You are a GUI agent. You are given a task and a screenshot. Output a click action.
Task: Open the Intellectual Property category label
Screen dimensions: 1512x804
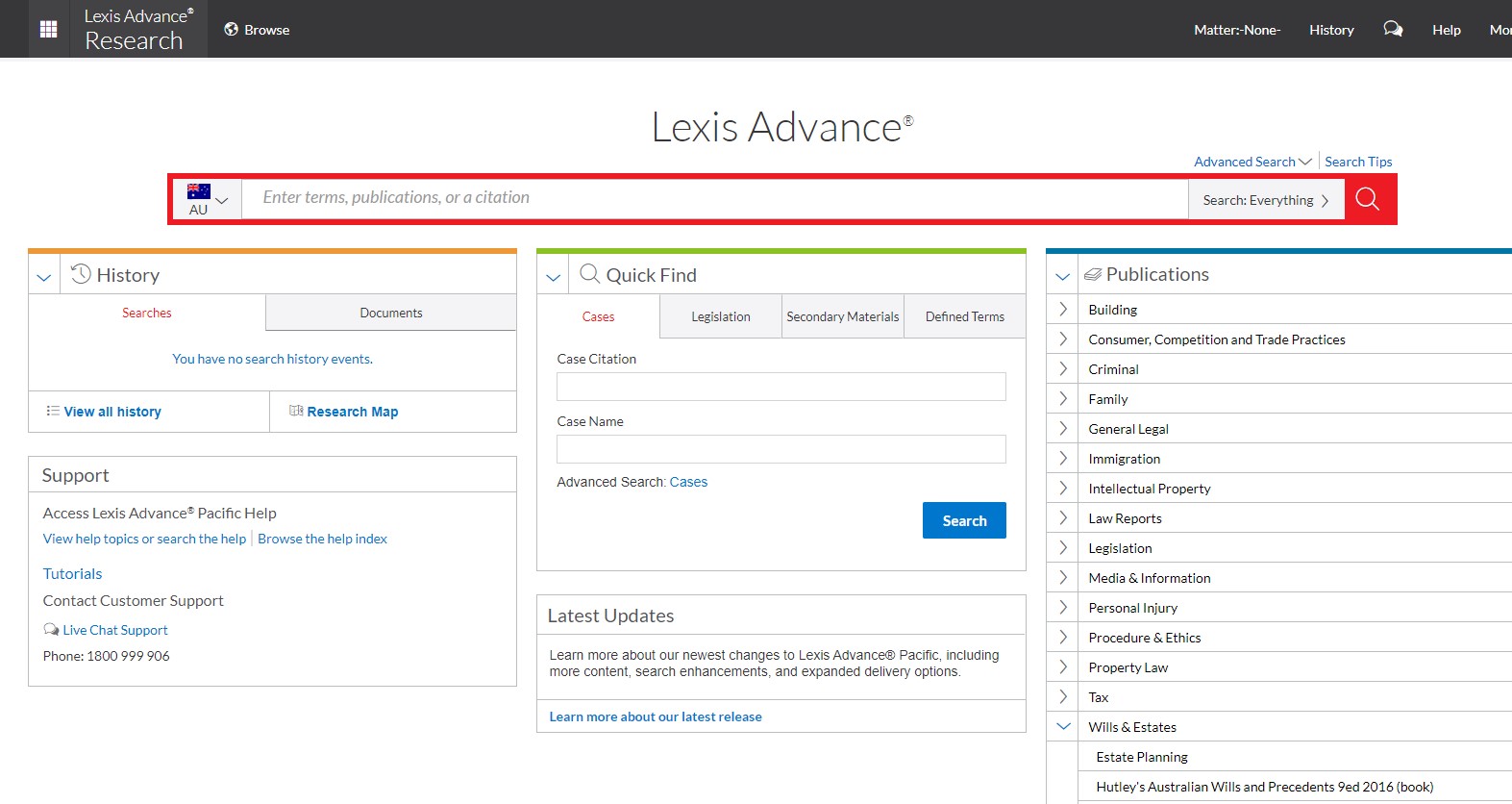(1150, 489)
